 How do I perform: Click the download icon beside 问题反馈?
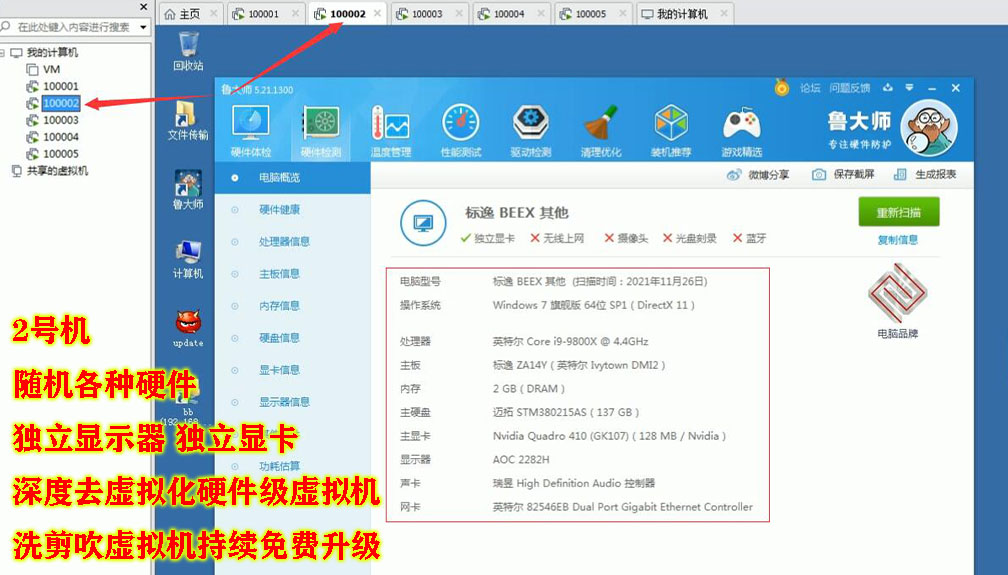(888, 87)
